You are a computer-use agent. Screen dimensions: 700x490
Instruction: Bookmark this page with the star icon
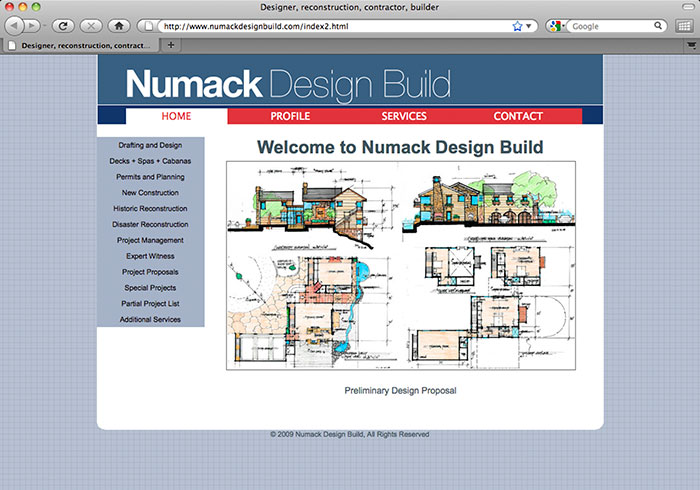pos(517,26)
